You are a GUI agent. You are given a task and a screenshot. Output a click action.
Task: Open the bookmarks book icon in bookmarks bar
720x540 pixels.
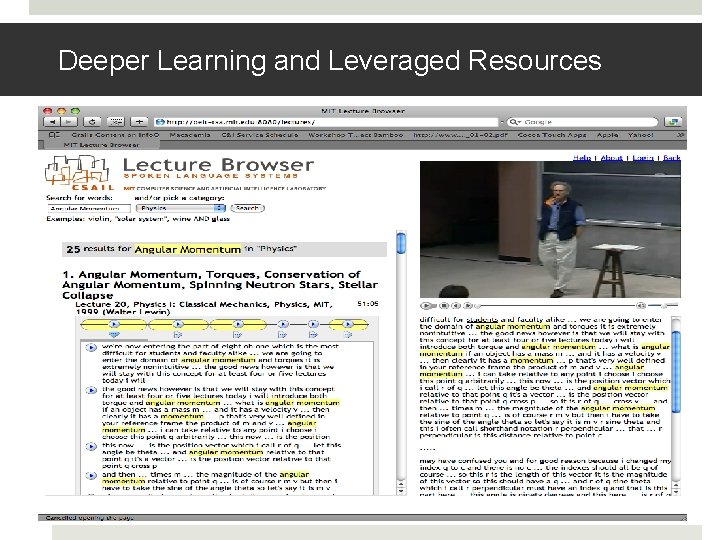pyautogui.click(x=54, y=135)
